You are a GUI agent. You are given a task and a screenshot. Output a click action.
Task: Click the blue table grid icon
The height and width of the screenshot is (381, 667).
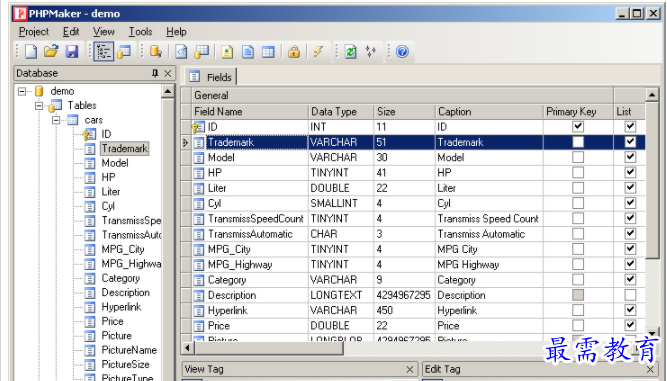point(268,51)
